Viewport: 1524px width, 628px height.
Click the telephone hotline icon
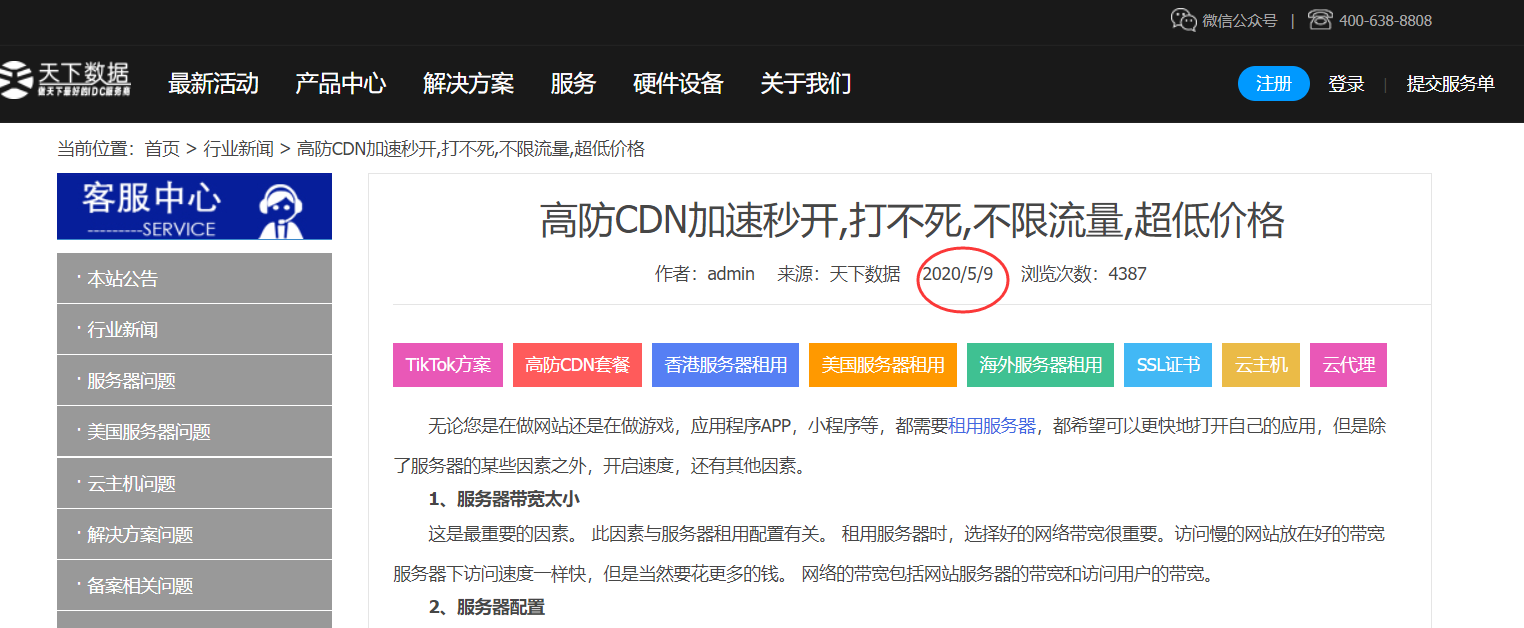(x=1320, y=20)
